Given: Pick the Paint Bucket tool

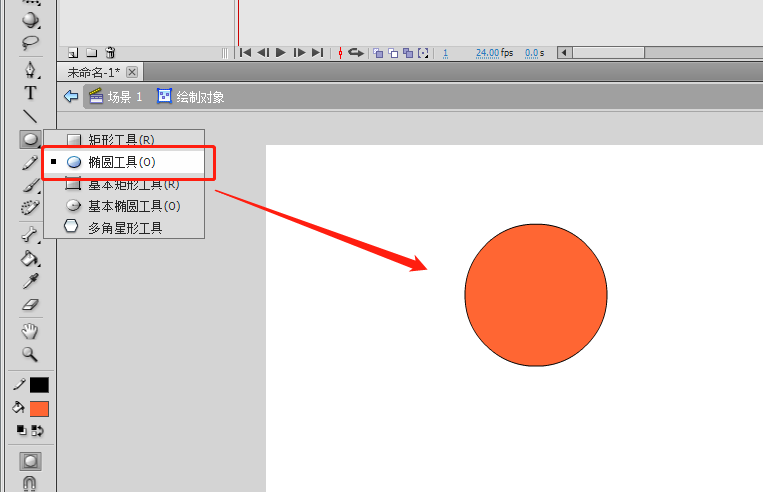Looking at the screenshot, I should pos(30,259).
